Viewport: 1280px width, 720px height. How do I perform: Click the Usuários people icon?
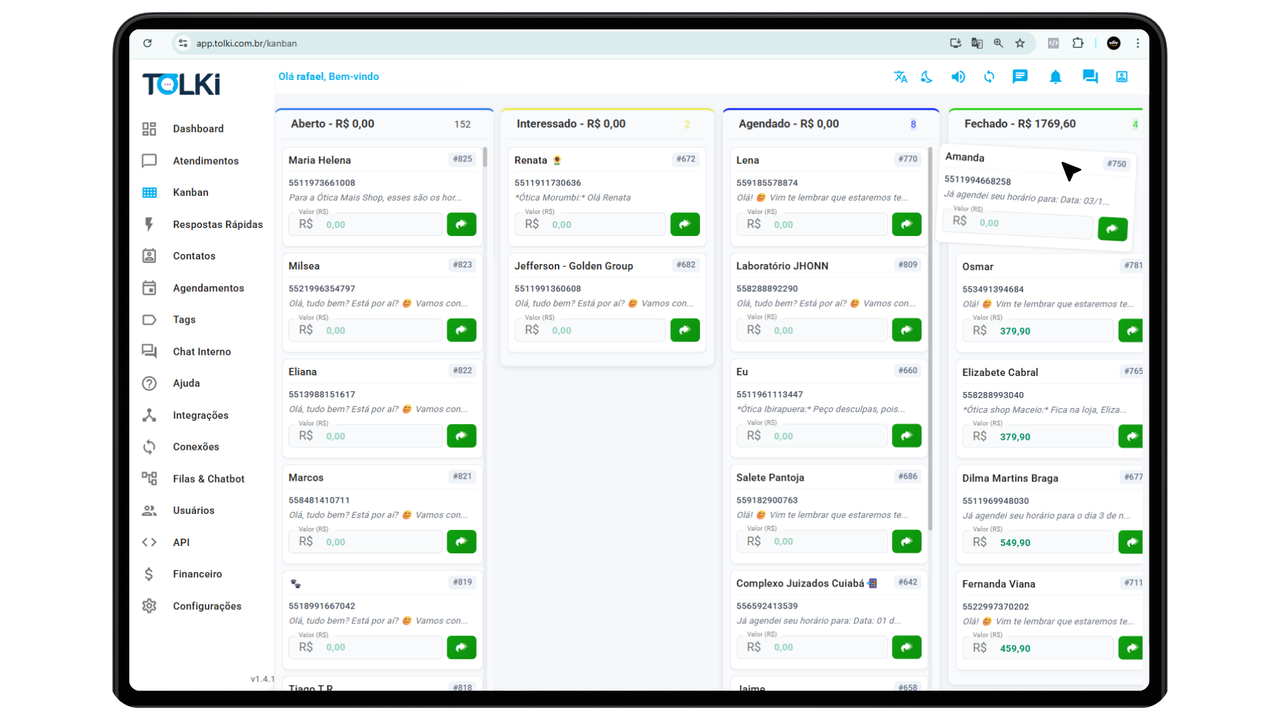(x=149, y=510)
